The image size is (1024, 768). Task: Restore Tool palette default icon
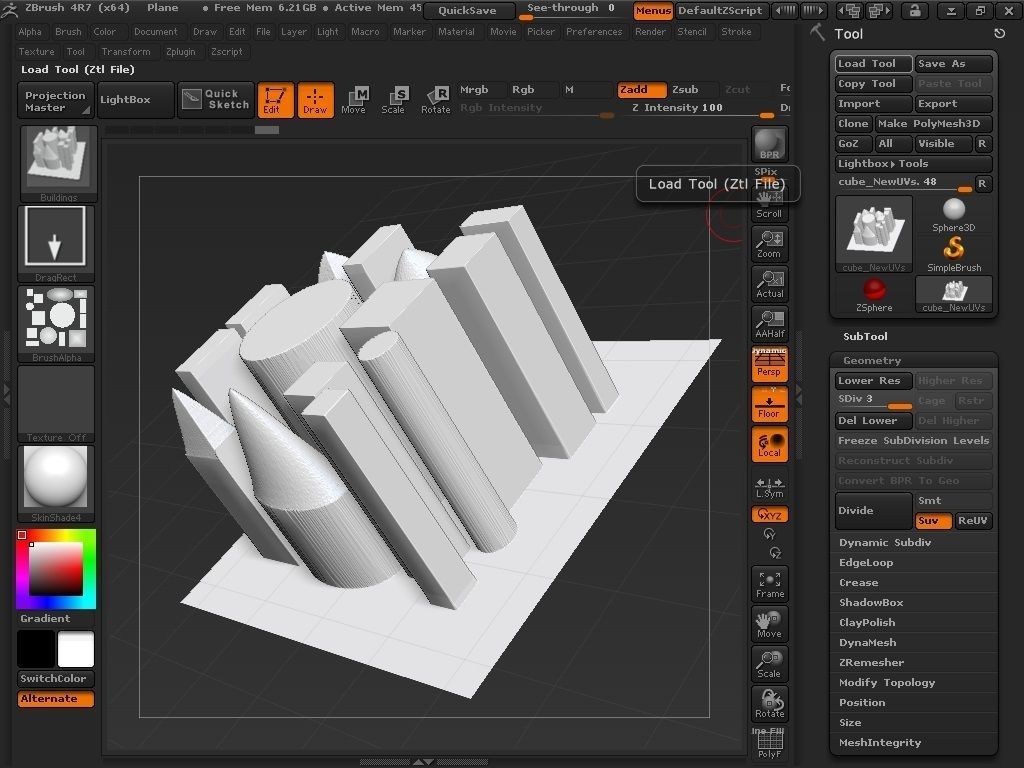point(999,33)
